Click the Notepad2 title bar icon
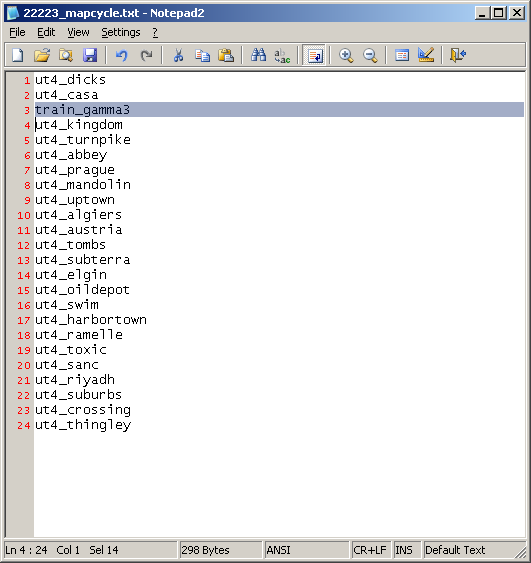The width and height of the screenshot is (531, 563). pos(13,13)
